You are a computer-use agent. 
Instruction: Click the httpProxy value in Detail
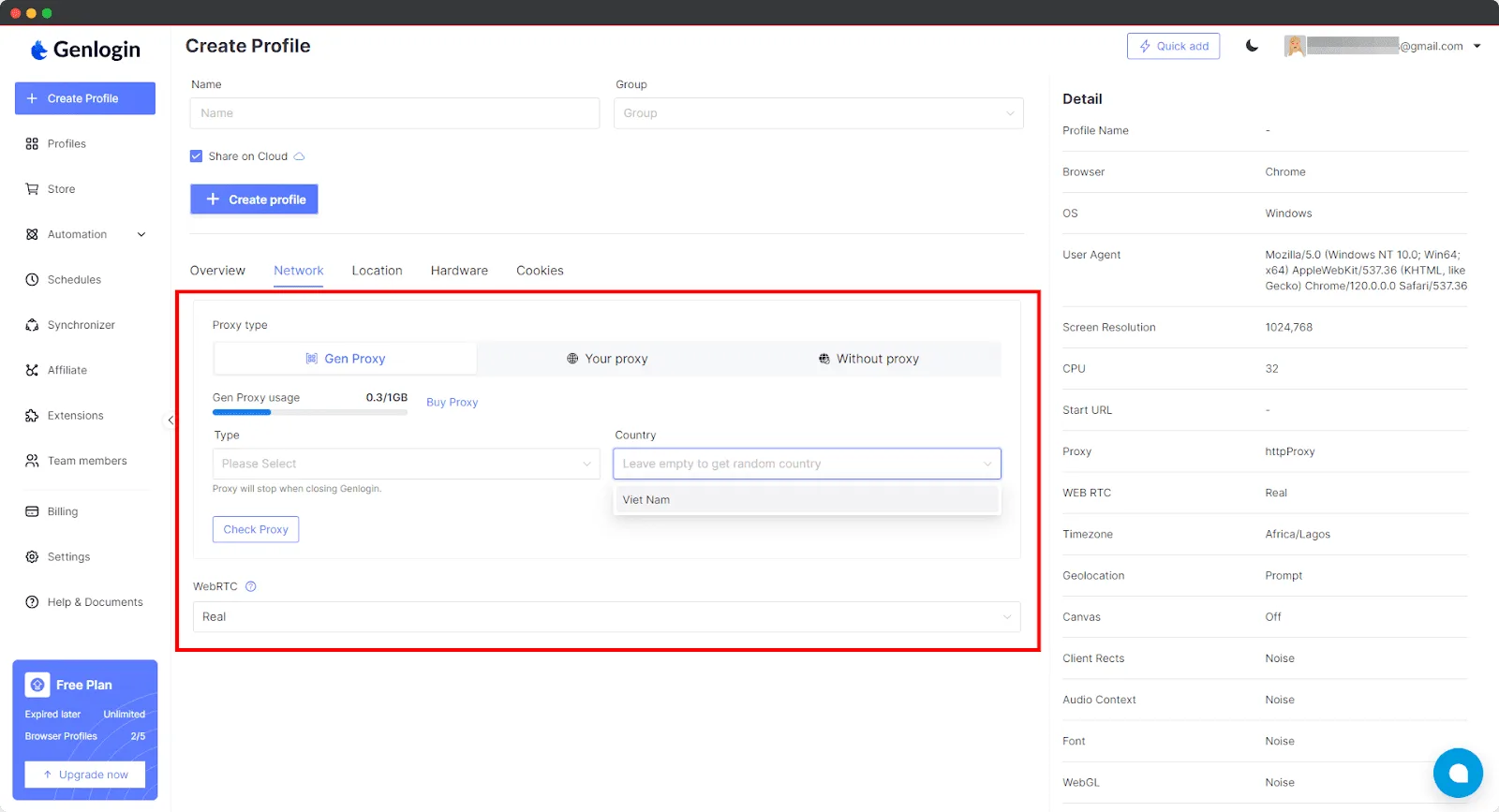[x=1290, y=451]
